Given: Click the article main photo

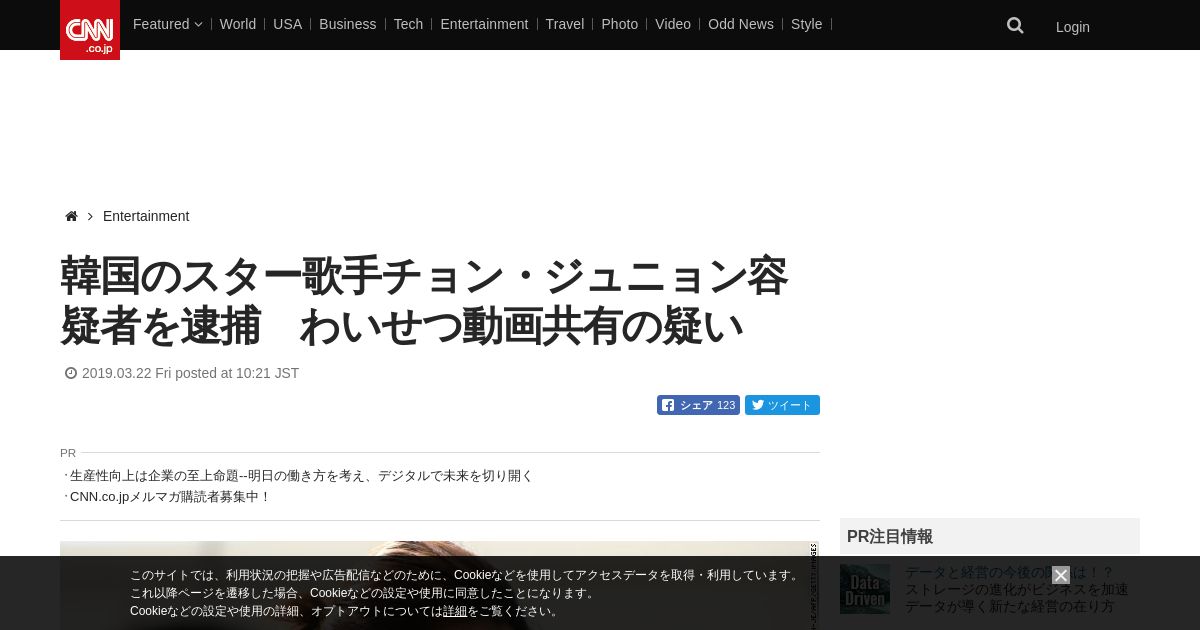Looking at the screenshot, I should coord(440,585).
